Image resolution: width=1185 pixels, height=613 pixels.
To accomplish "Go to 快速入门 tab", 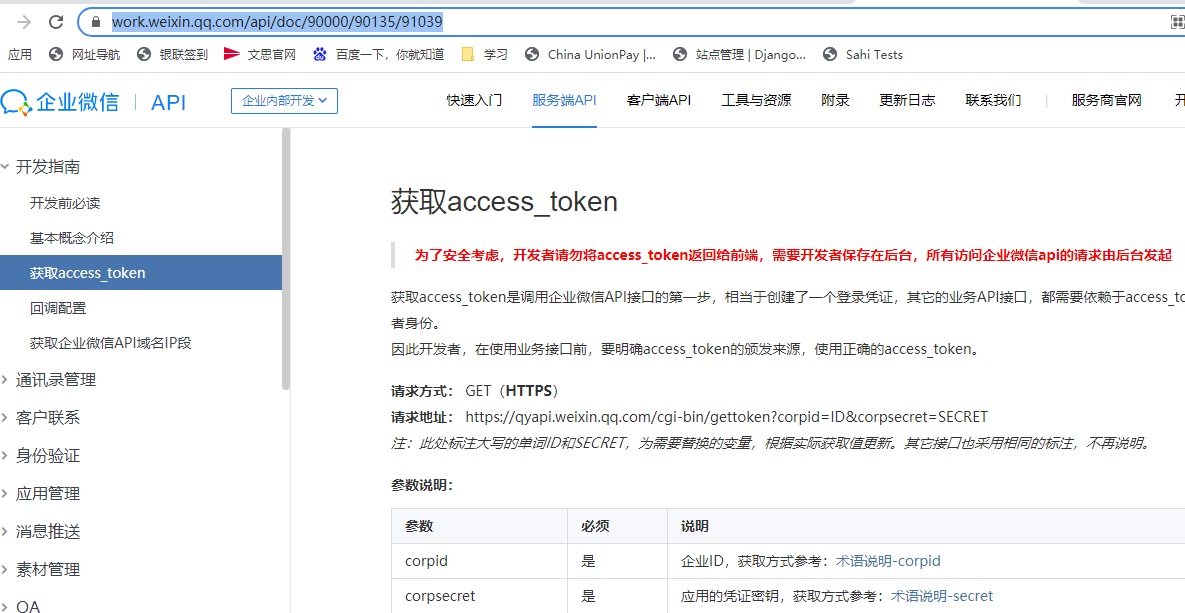I will [474, 100].
